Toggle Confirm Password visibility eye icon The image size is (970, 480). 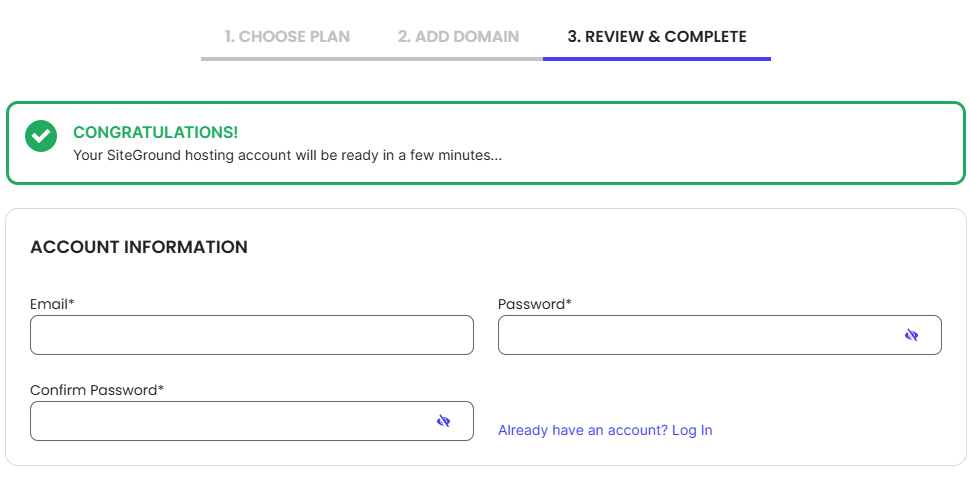coord(443,421)
